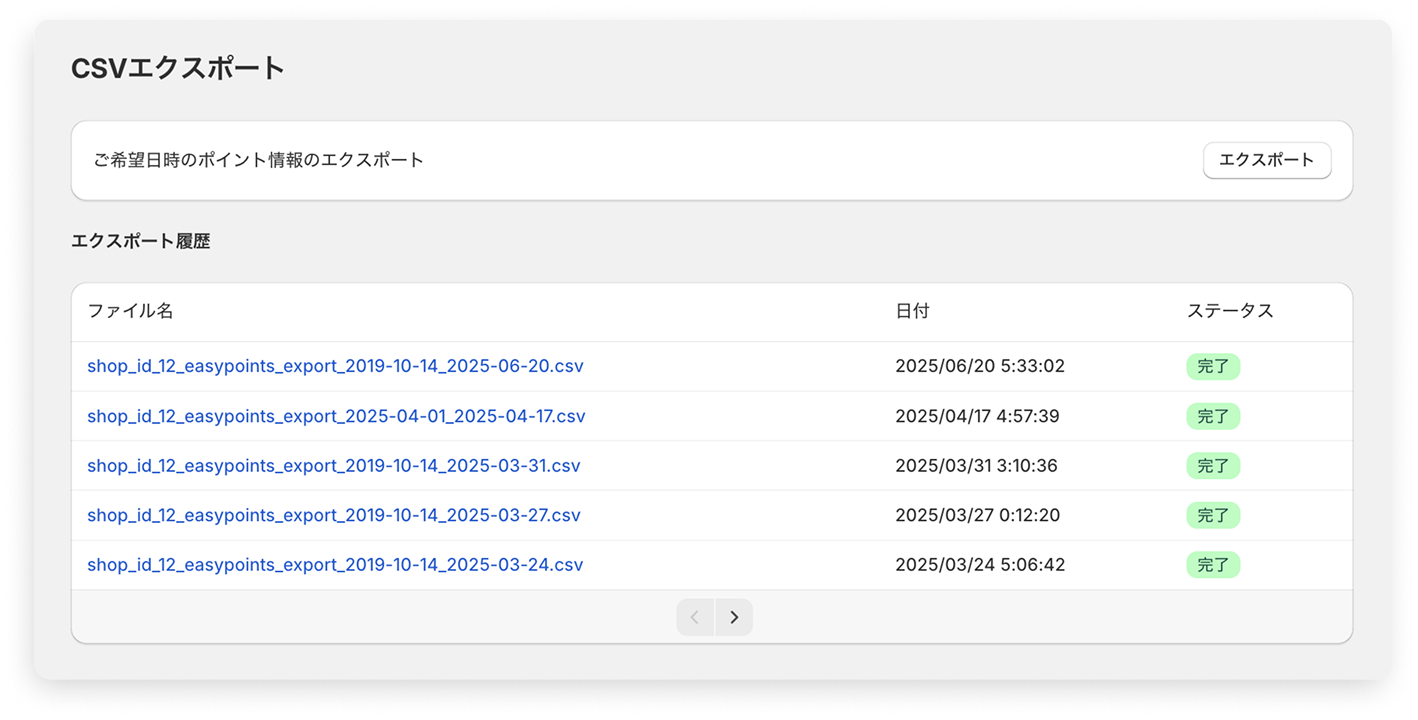Go to next page of export history
This screenshot has width=1418, height=720.
pos(734,617)
